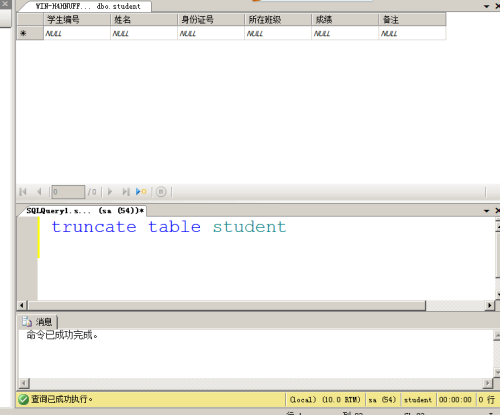Open table tab list dropdown arrow
500x415 pixels.
[486, 6]
